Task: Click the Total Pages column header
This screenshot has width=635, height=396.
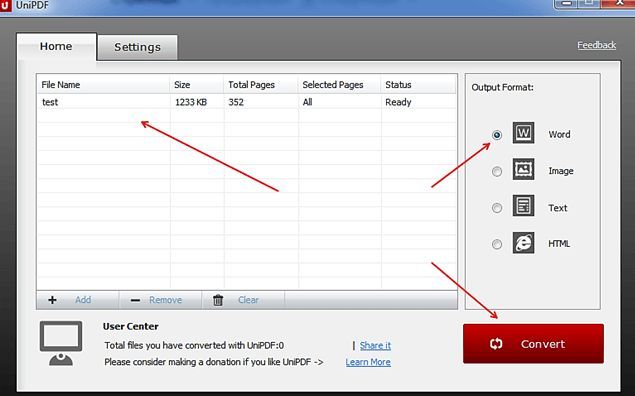Action: [x=261, y=85]
